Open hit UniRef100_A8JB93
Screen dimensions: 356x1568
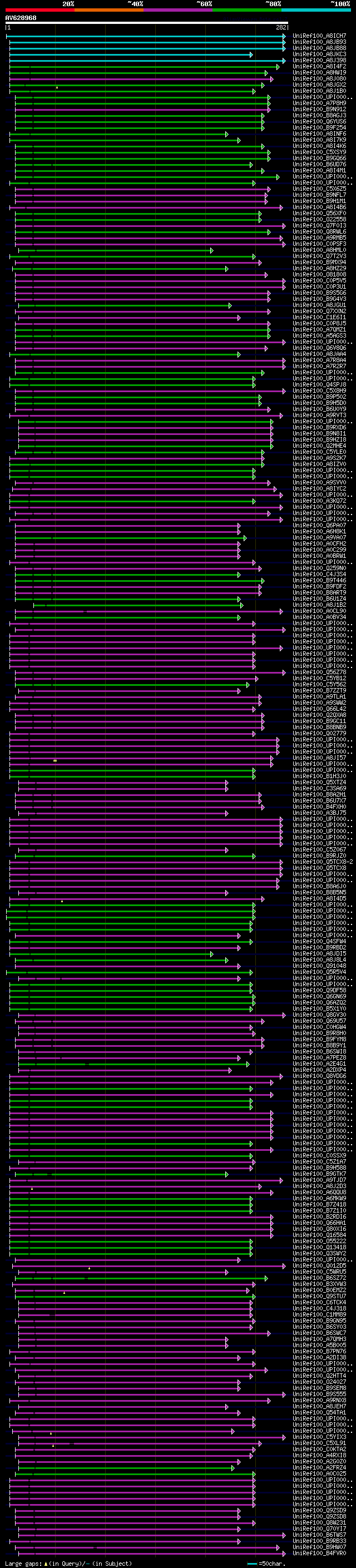(319, 42)
